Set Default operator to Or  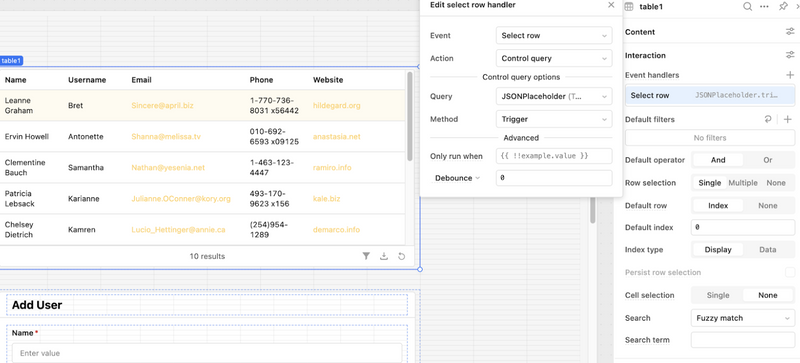[768, 160]
